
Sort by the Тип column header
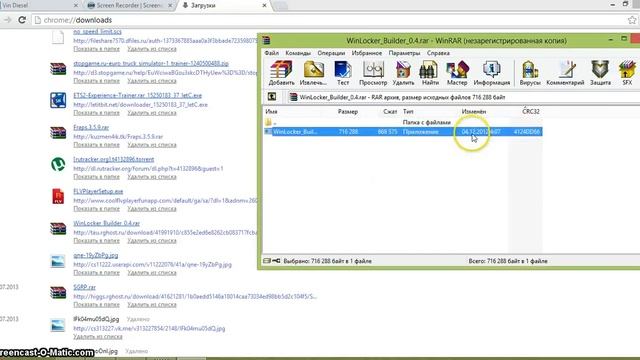408,111
